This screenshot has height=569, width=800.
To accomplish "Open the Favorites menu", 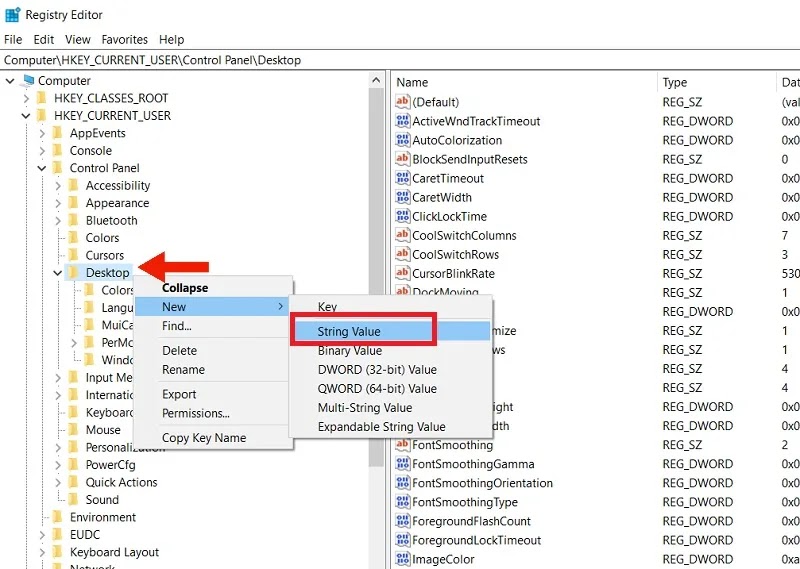I will tap(124, 39).
